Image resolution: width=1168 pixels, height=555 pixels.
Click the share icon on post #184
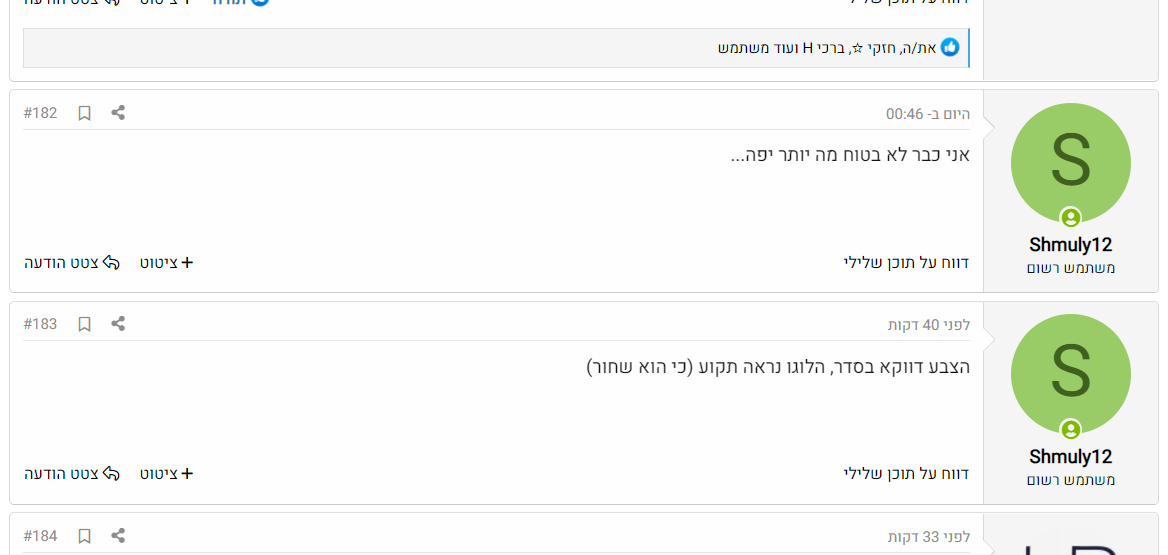118,536
